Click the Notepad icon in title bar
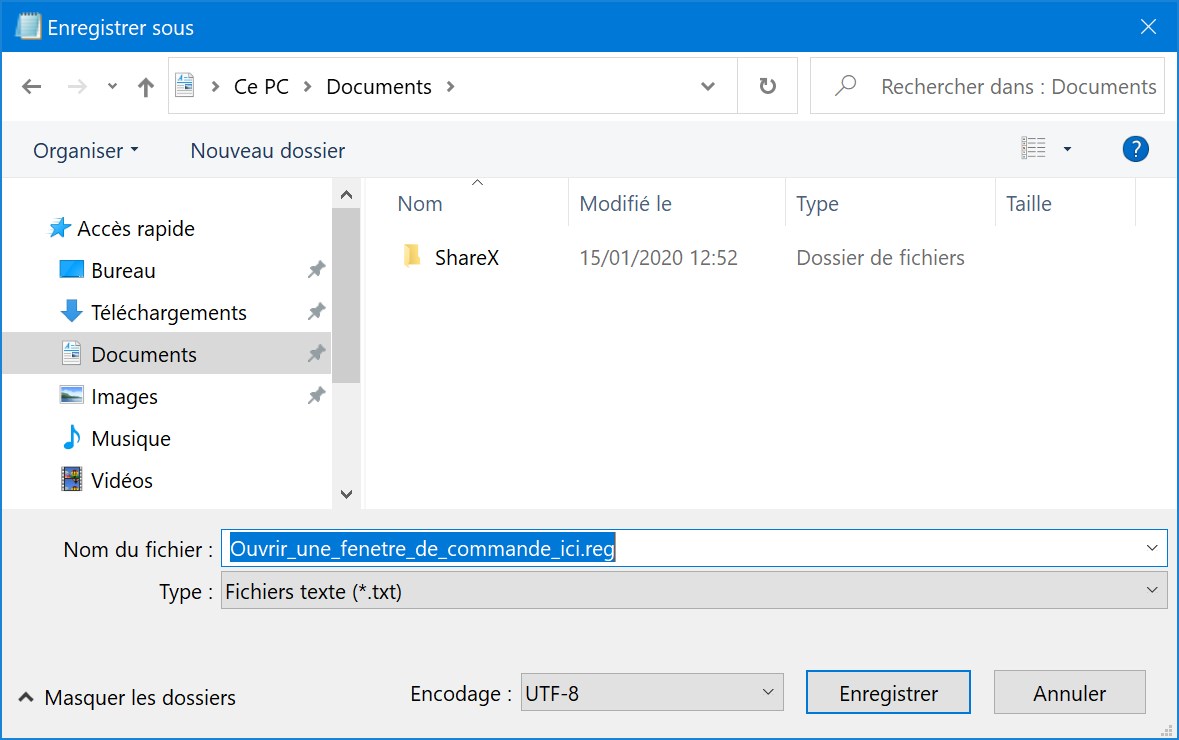Viewport: 1179px width, 740px height. [28, 26]
